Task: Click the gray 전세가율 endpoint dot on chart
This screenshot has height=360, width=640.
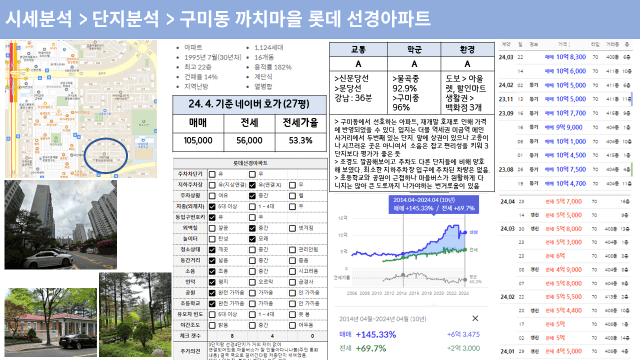Action: point(465,280)
